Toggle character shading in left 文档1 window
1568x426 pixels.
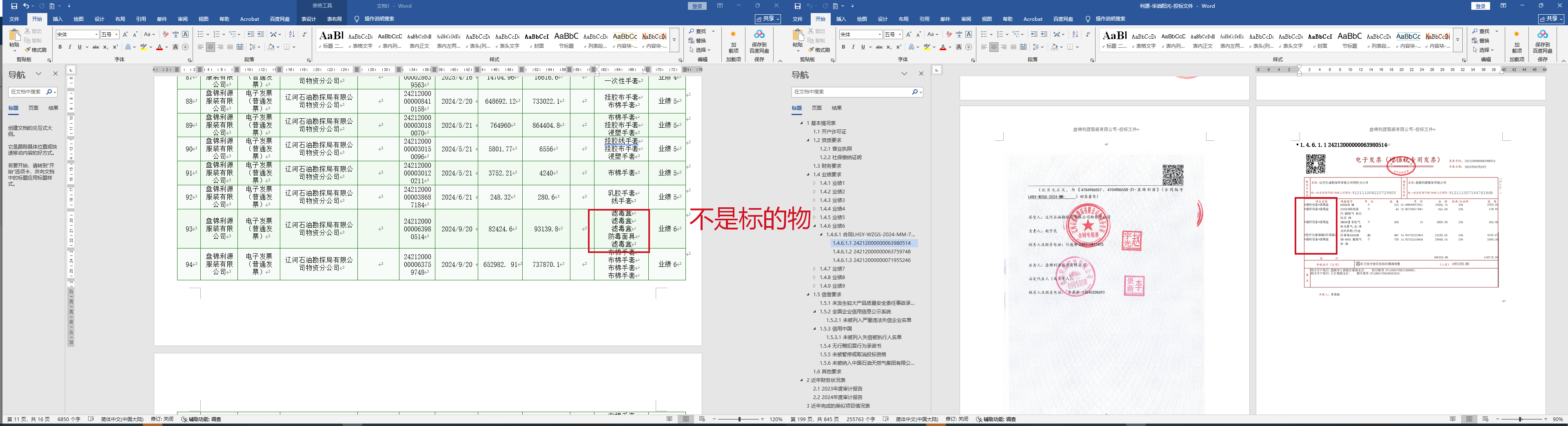tap(175, 47)
